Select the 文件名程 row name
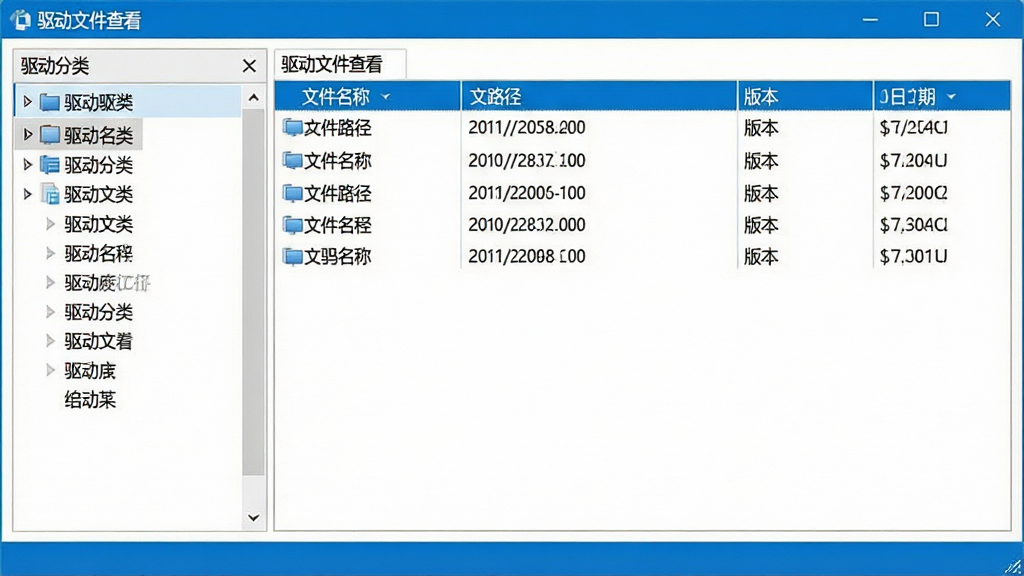The width and height of the screenshot is (1024, 576). pos(338,225)
